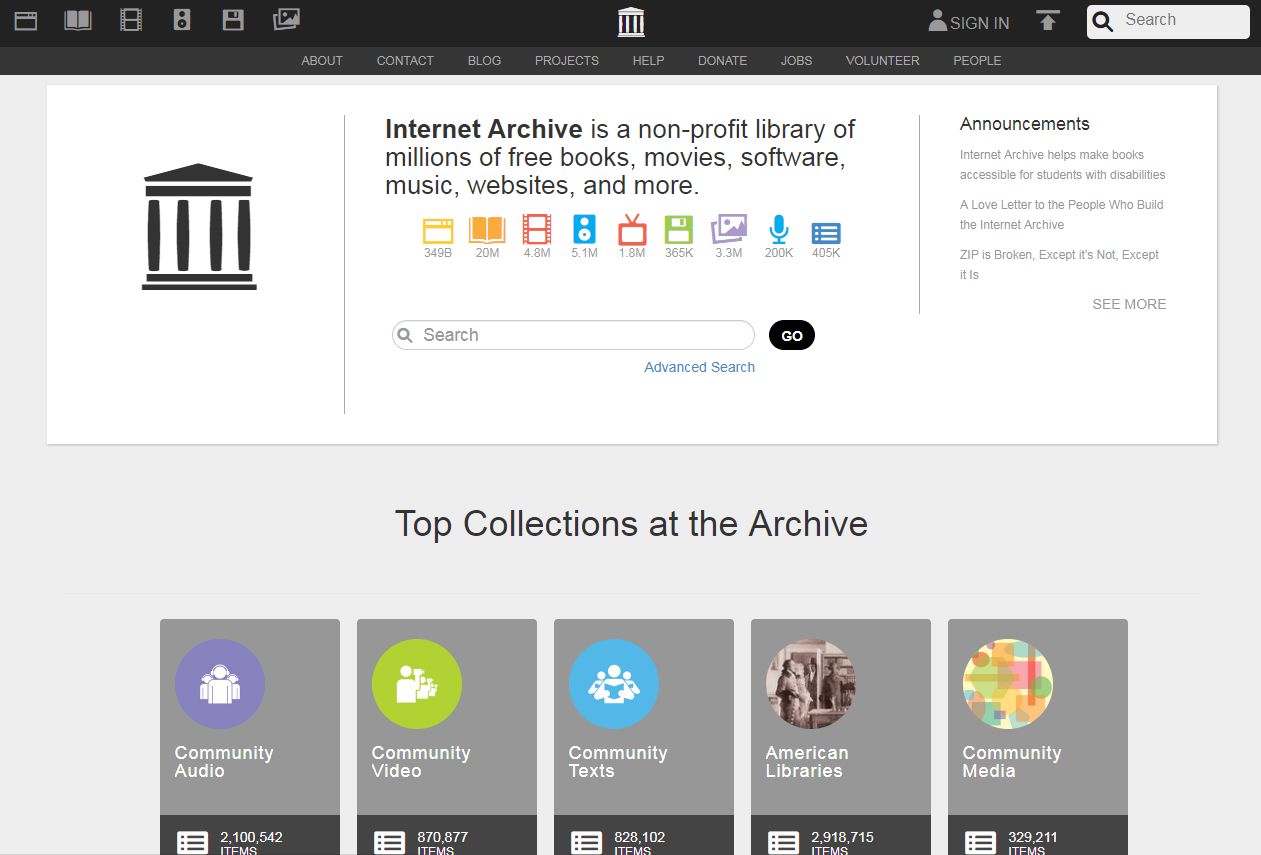This screenshot has height=855, width=1261.
Task: Open the Video film icon in top bar
Action: (x=131, y=20)
